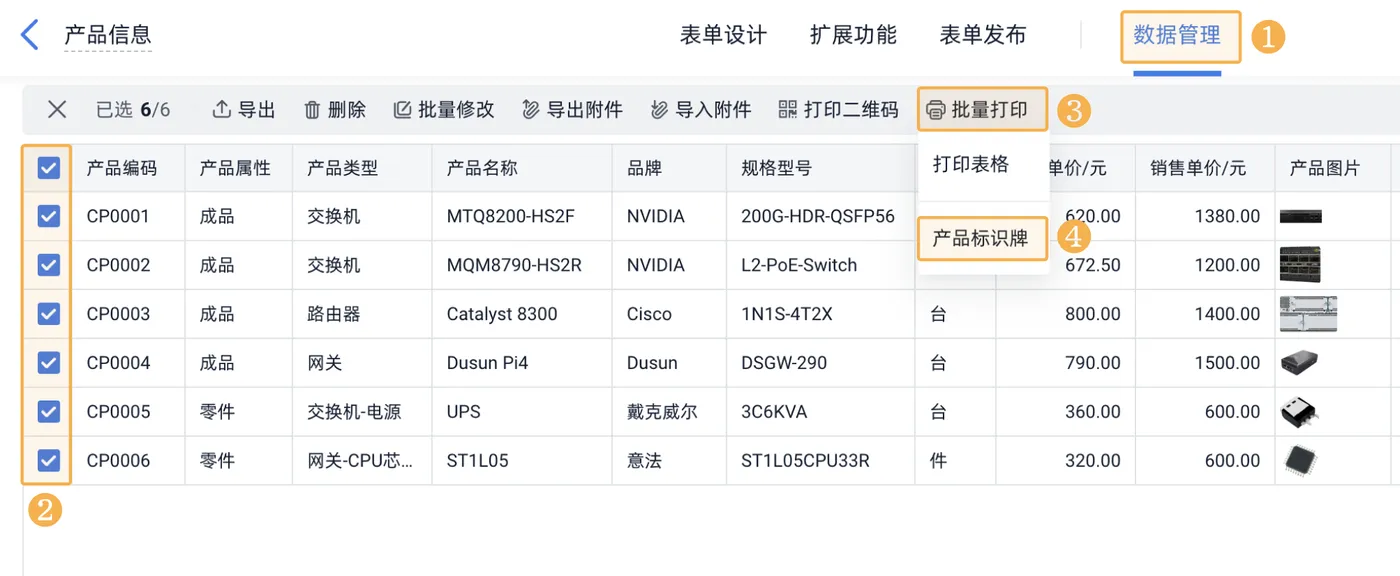Uncheck the CP0004 row checkbox
This screenshot has width=1400, height=576.
48,363
